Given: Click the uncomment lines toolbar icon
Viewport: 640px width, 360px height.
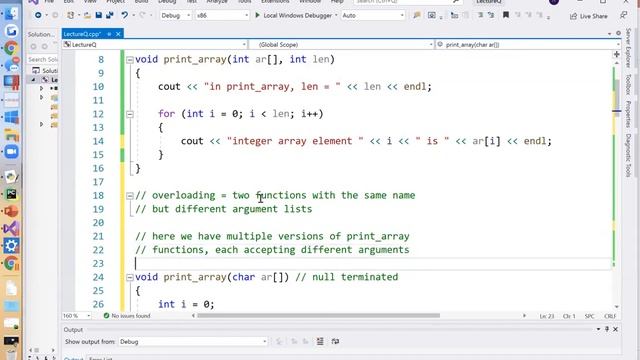Looking at the screenshot, I should 491,16.
